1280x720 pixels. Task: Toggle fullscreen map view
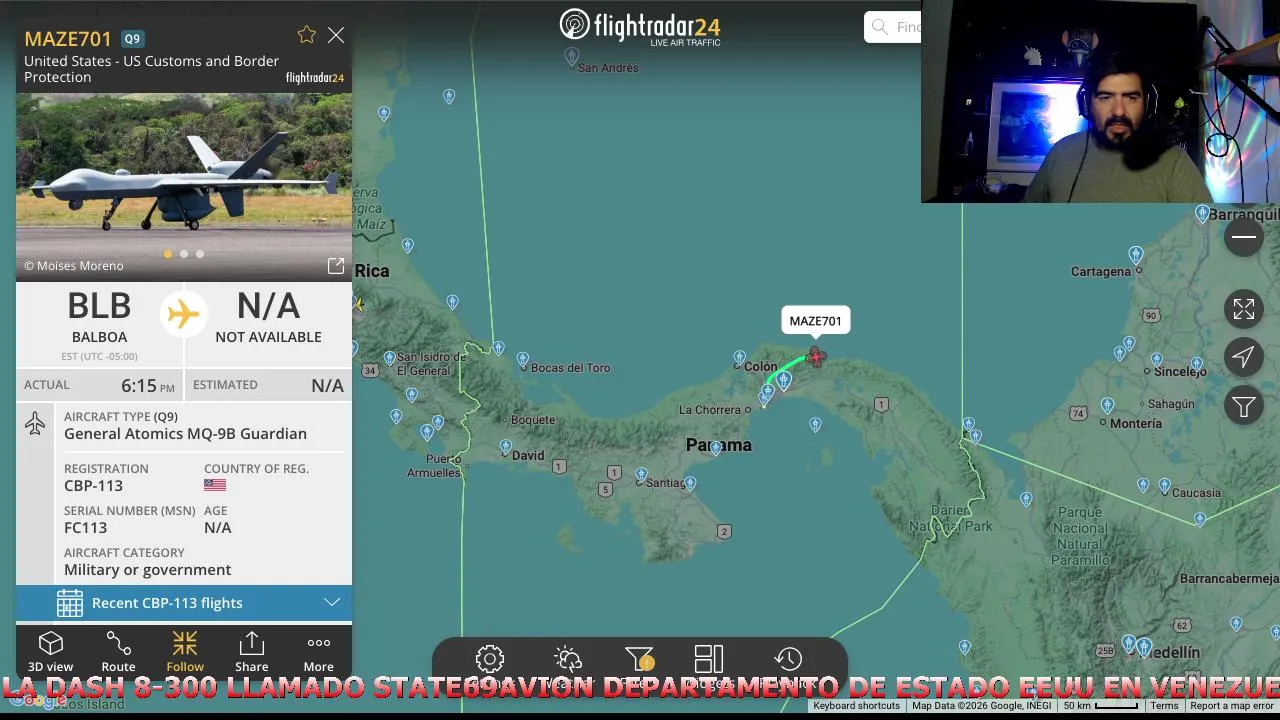tap(1244, 310)
